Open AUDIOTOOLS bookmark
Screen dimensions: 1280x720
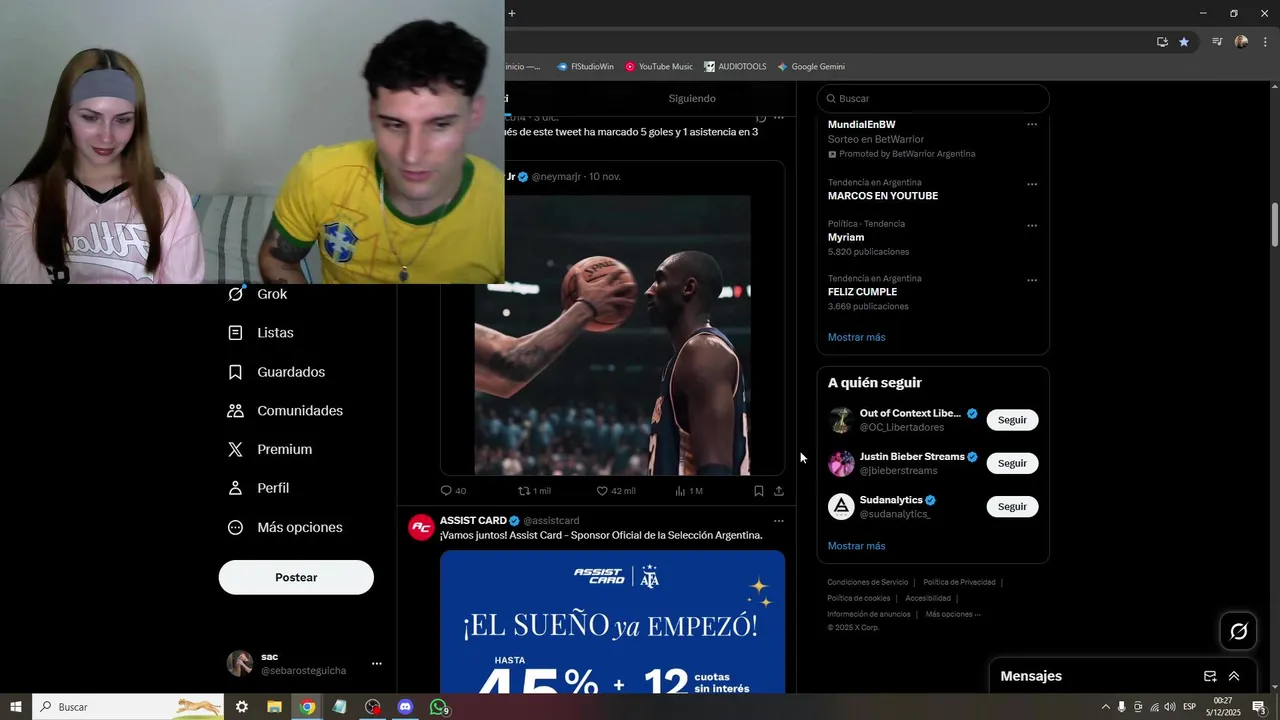(x=735, y=67)
